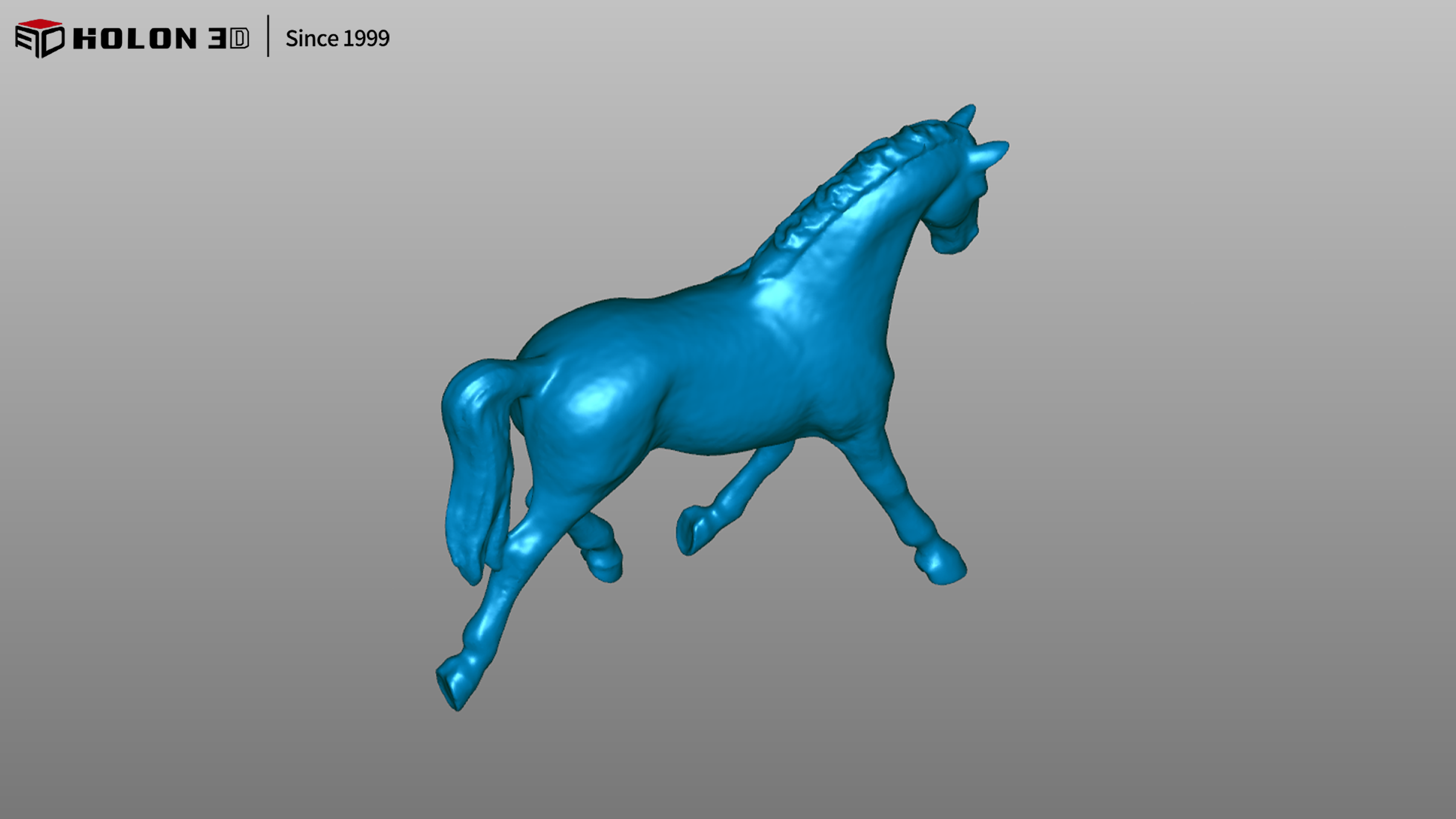The height and width of the screenshot is (819, 1456).
Task: Click the tucked rear leg hoof under the belly
Action: (605, 565)
